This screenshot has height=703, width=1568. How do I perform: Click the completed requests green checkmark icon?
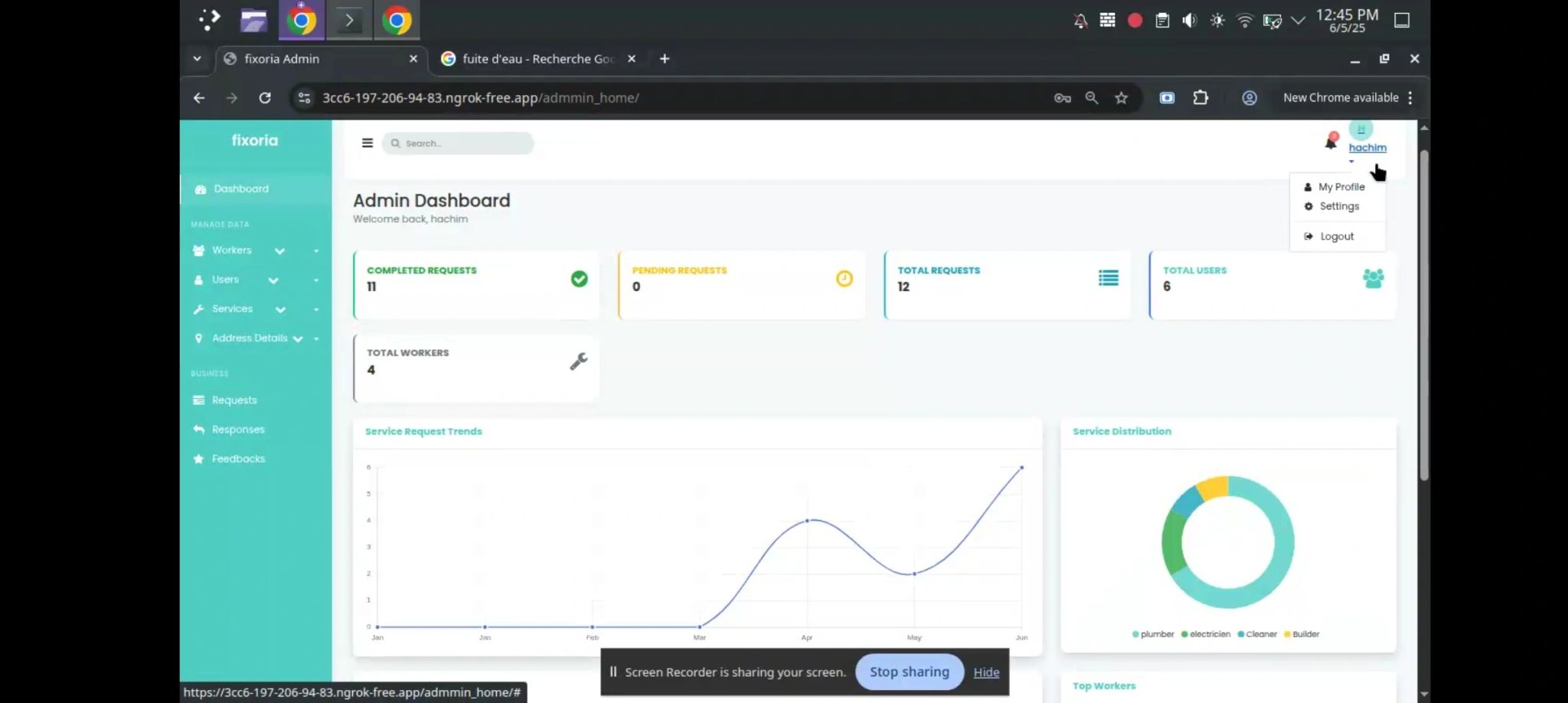coord(580,280)
